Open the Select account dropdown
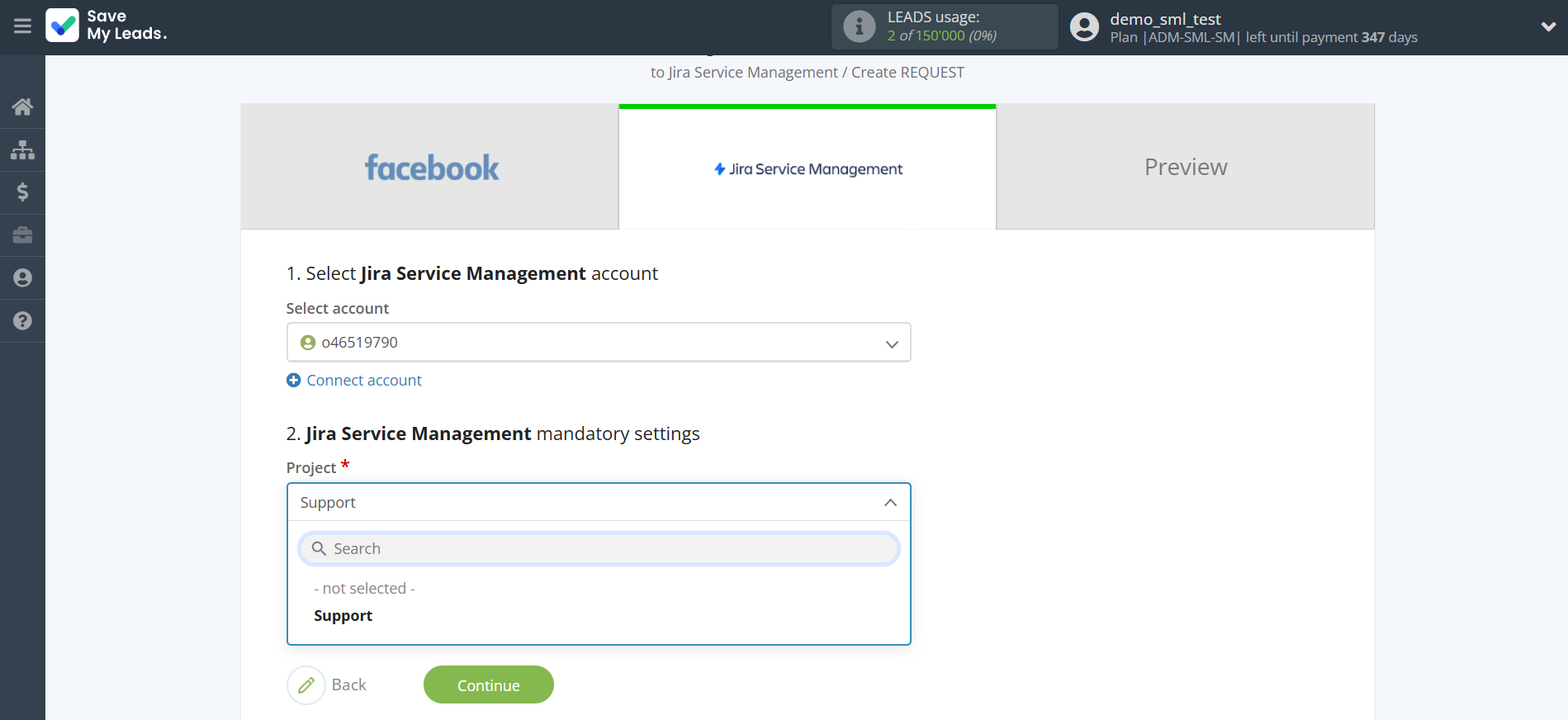The image size is (1568, 720). (598, 343)
